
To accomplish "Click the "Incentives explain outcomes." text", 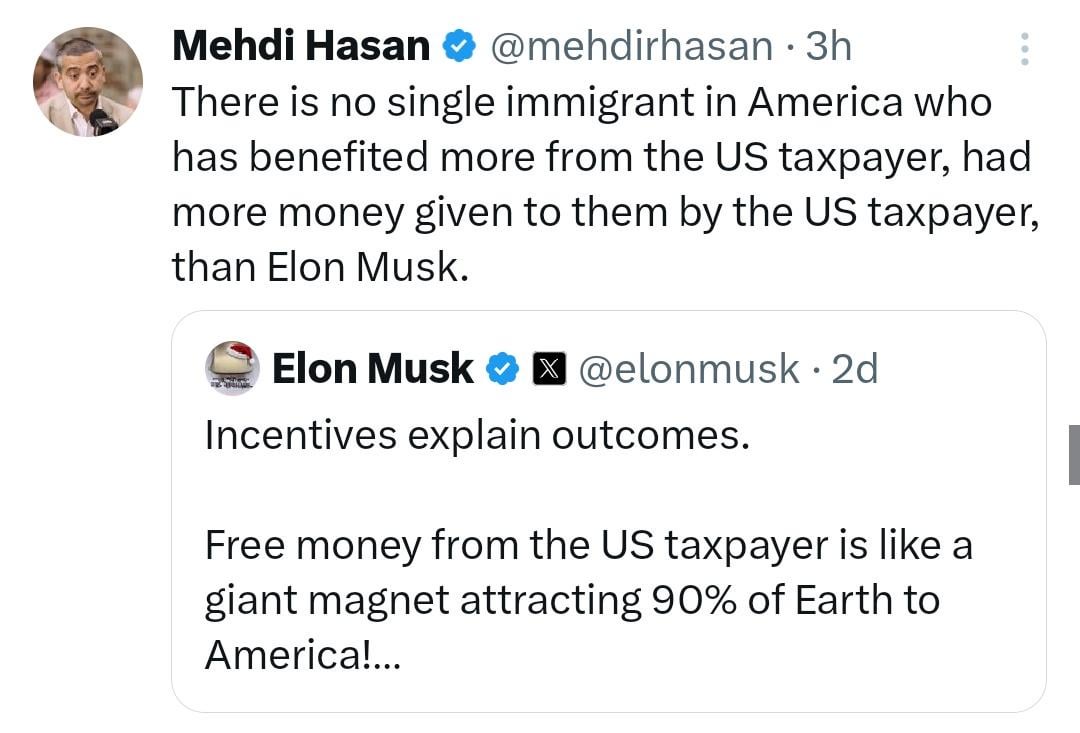I will tap(476, 437).
